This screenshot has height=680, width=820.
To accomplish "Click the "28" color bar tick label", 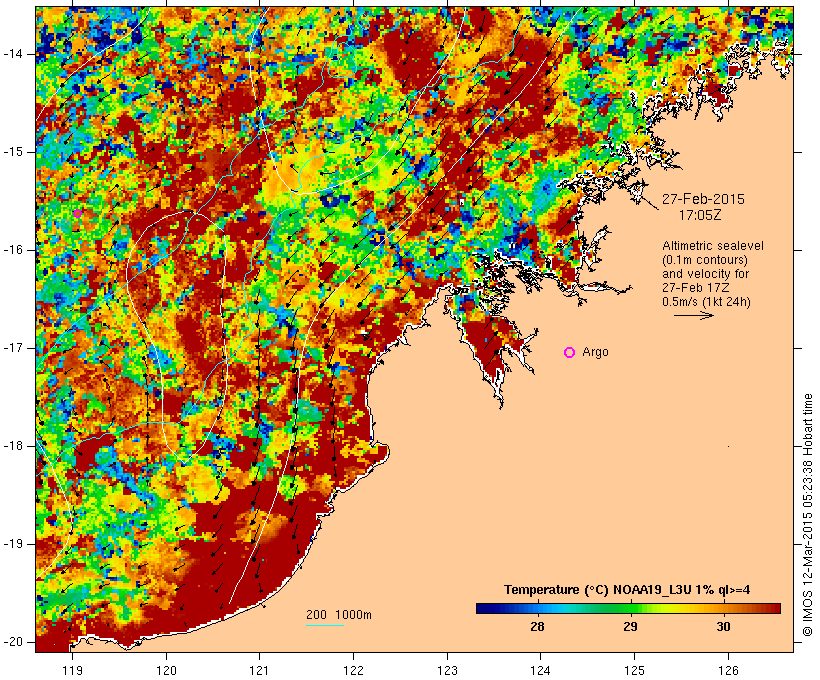I will point(537,626).
